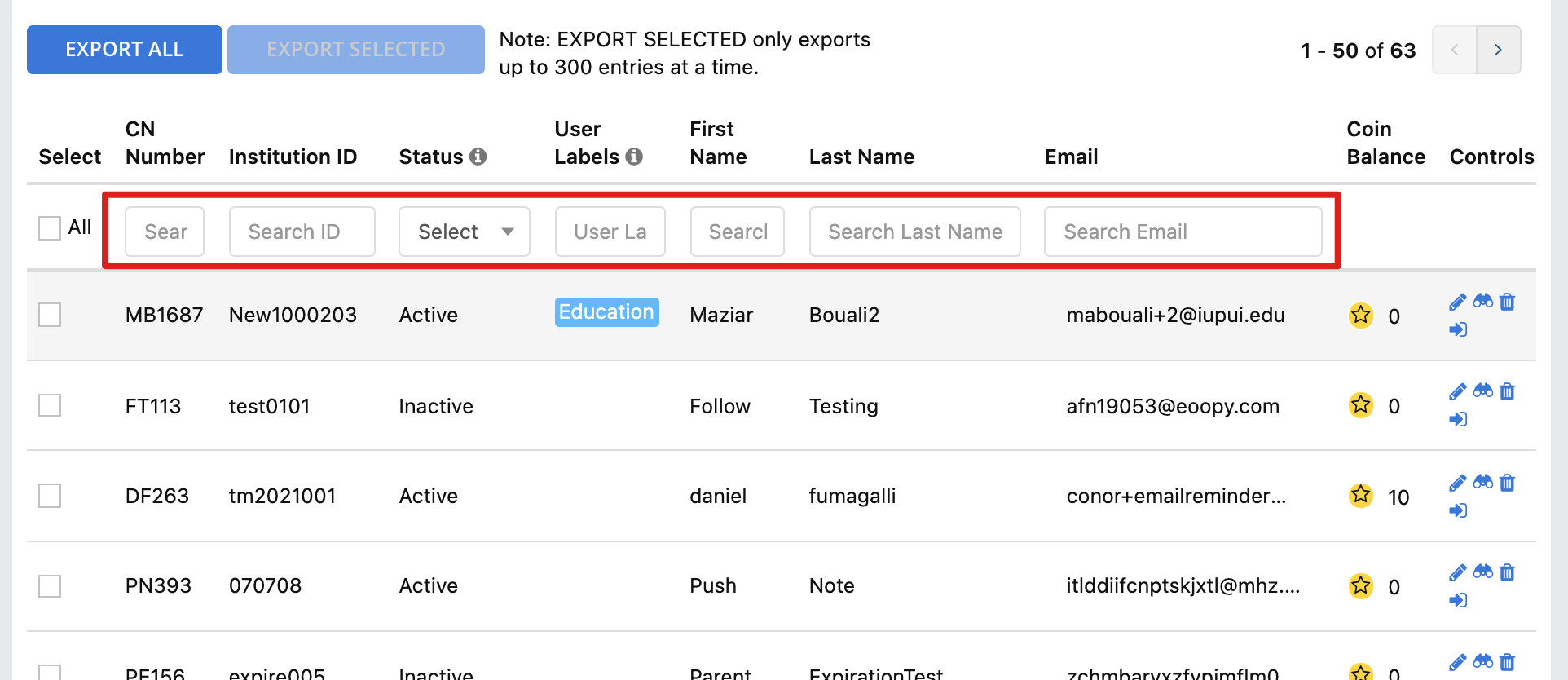This screenshot has height=680, width=1568.
Task: View user DF263 with binoculars icon
Action: tap(1483, 482)
